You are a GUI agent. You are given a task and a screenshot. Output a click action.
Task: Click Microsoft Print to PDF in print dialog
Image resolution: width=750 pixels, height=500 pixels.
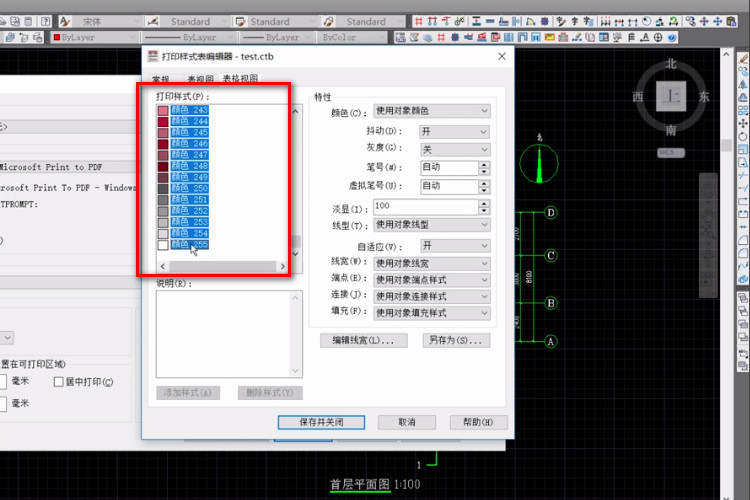(x=51, y=167)
